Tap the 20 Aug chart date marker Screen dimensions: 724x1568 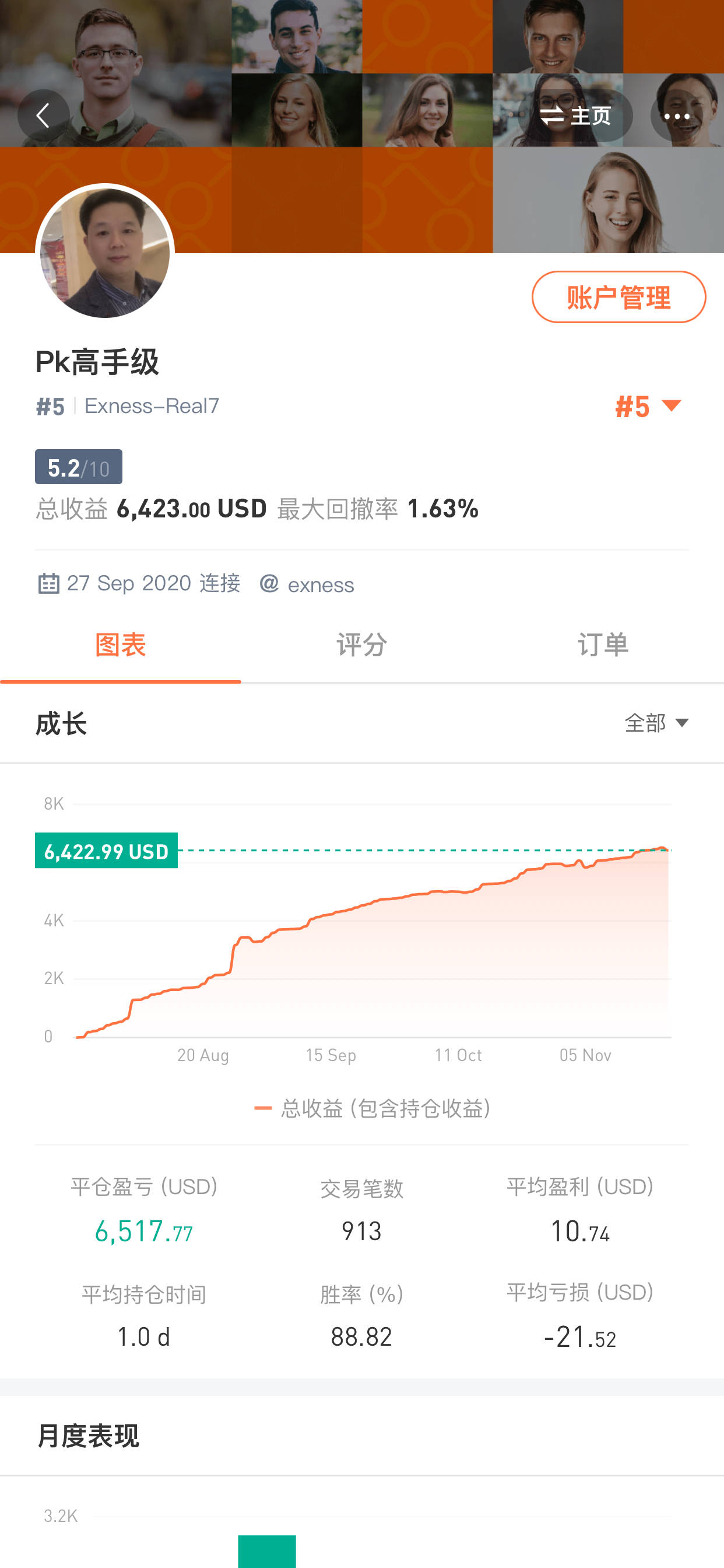203,1055
